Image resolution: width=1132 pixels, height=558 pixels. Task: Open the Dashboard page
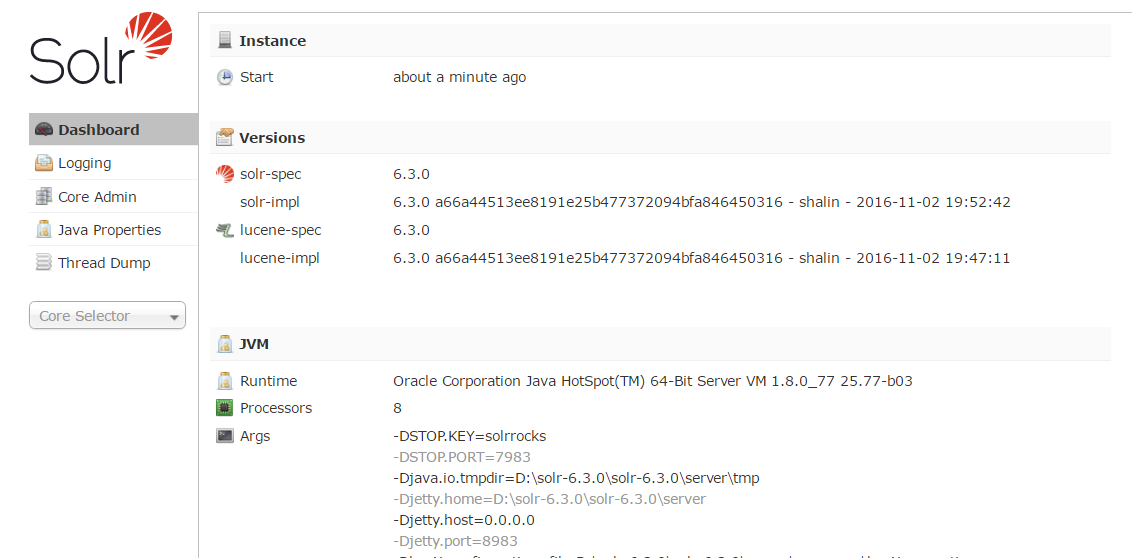pos(113,130)
